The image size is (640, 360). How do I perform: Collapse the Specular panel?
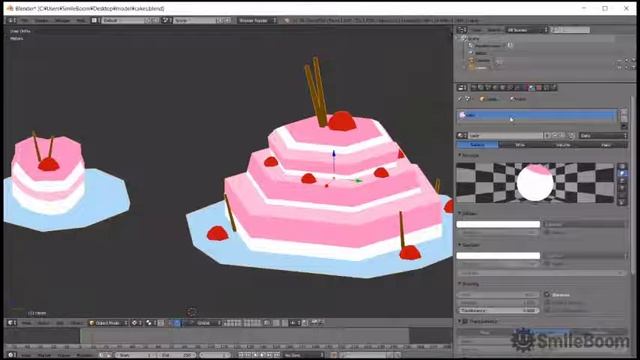[460, 245]
